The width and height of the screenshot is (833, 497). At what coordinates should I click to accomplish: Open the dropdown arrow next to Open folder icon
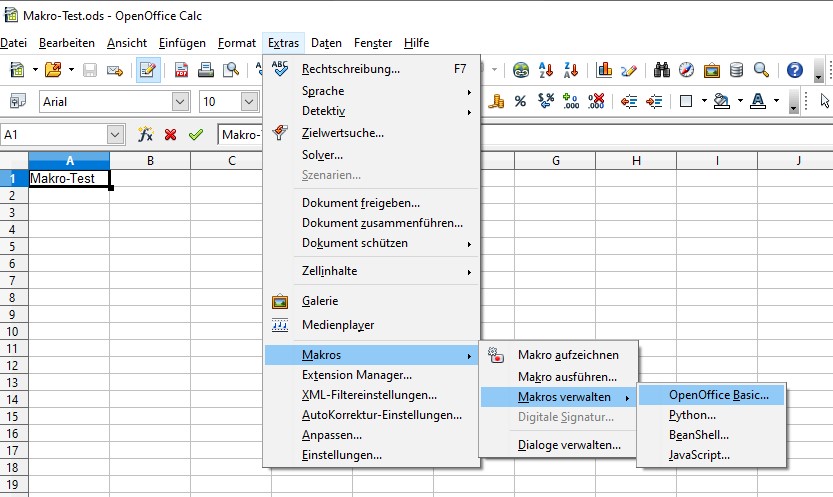[71, 70]
